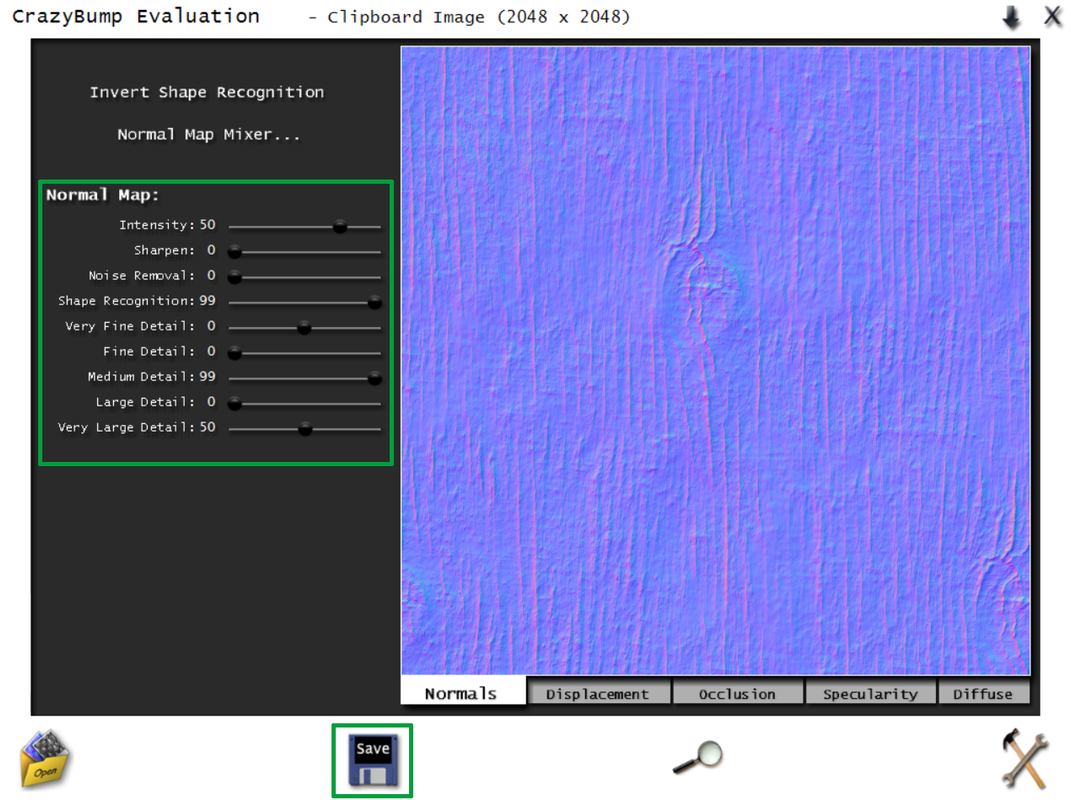Click the down arrow icon in the title bar
The width and height of the screenshot is (1071, 800).
pyautogui.click(x=1012, y=17)
